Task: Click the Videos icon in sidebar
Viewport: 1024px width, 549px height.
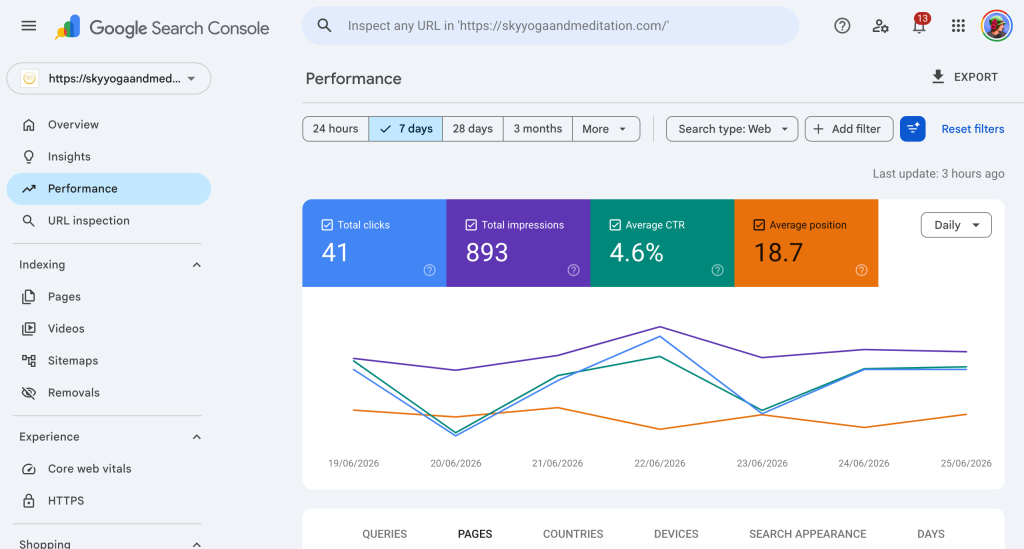Action: (29, 328)
